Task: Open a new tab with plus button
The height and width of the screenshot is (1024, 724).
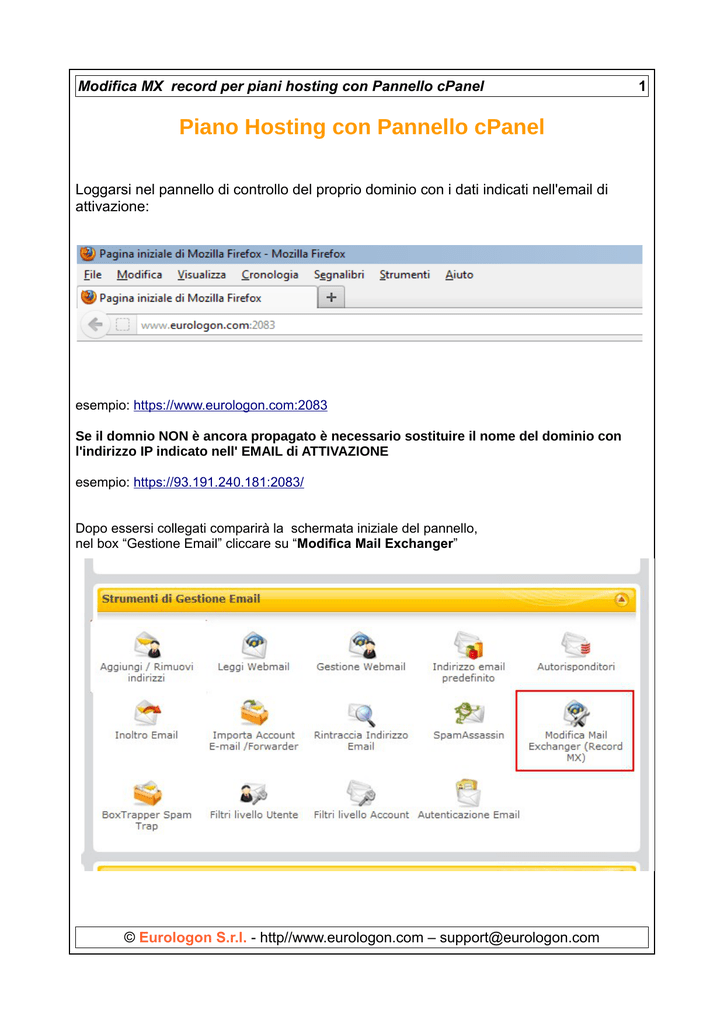Action: (x=332, y=297)
